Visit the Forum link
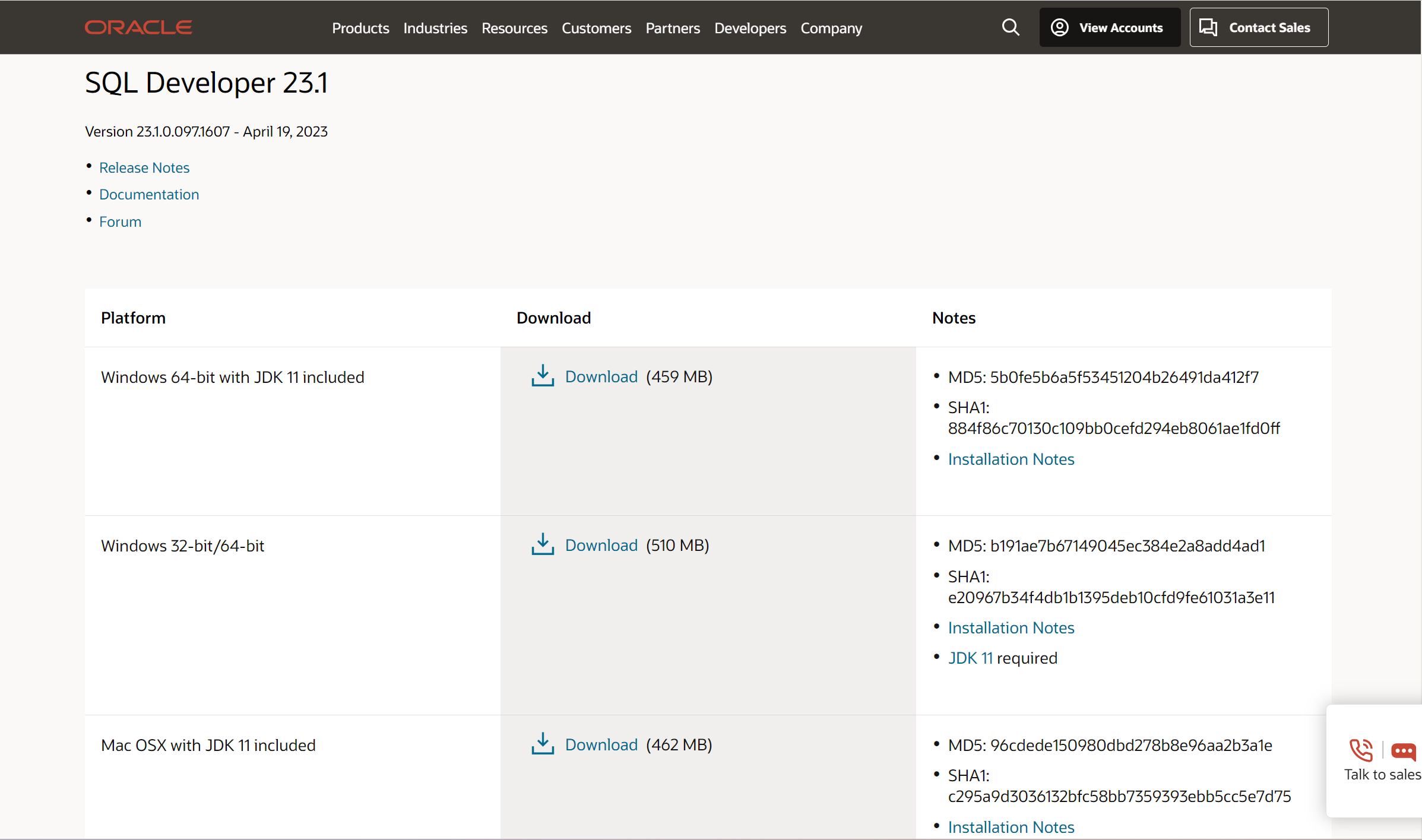 pyautogui.click(x=120, y=221)
